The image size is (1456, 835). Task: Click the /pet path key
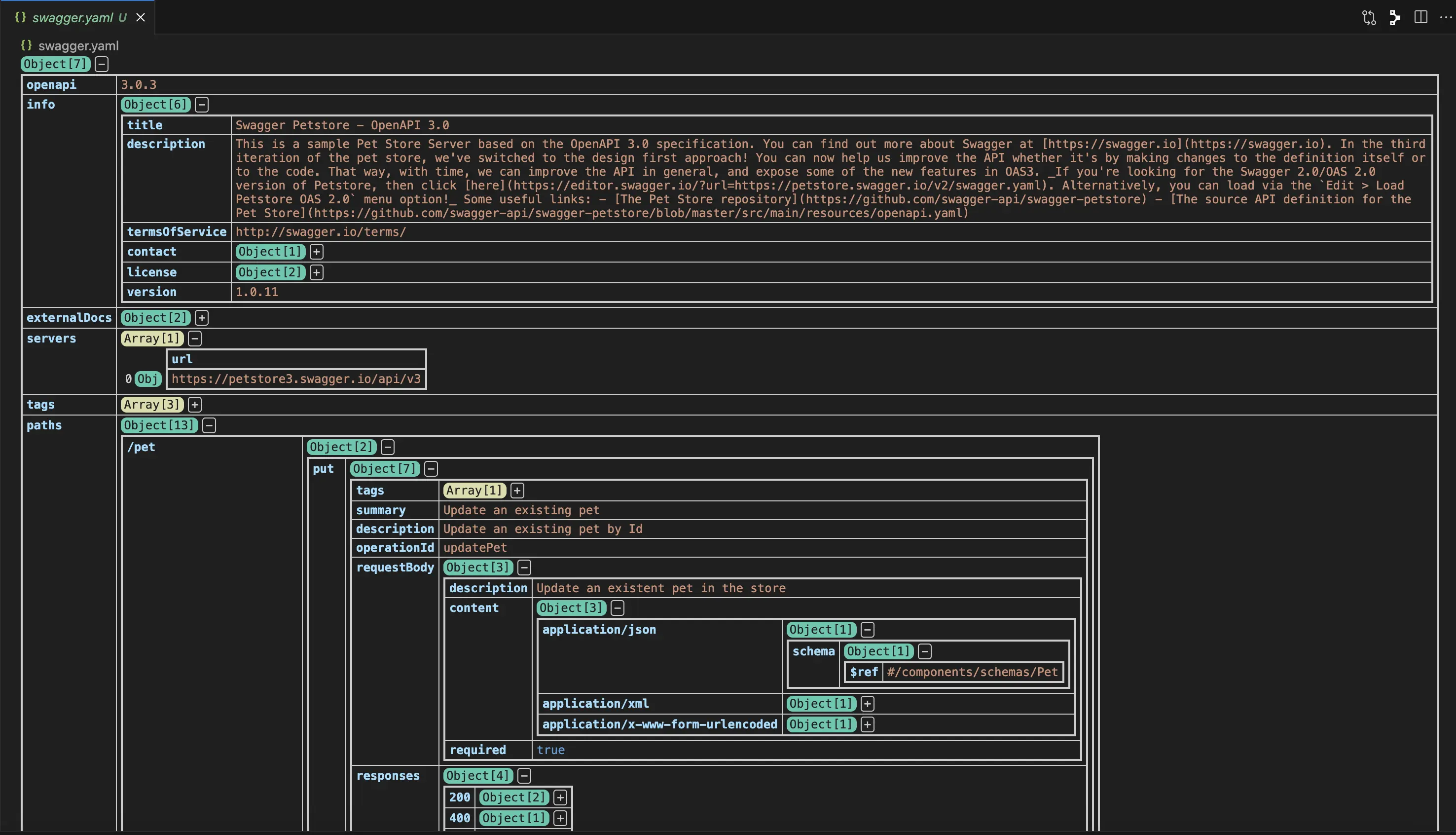click(x=141, y=447)
